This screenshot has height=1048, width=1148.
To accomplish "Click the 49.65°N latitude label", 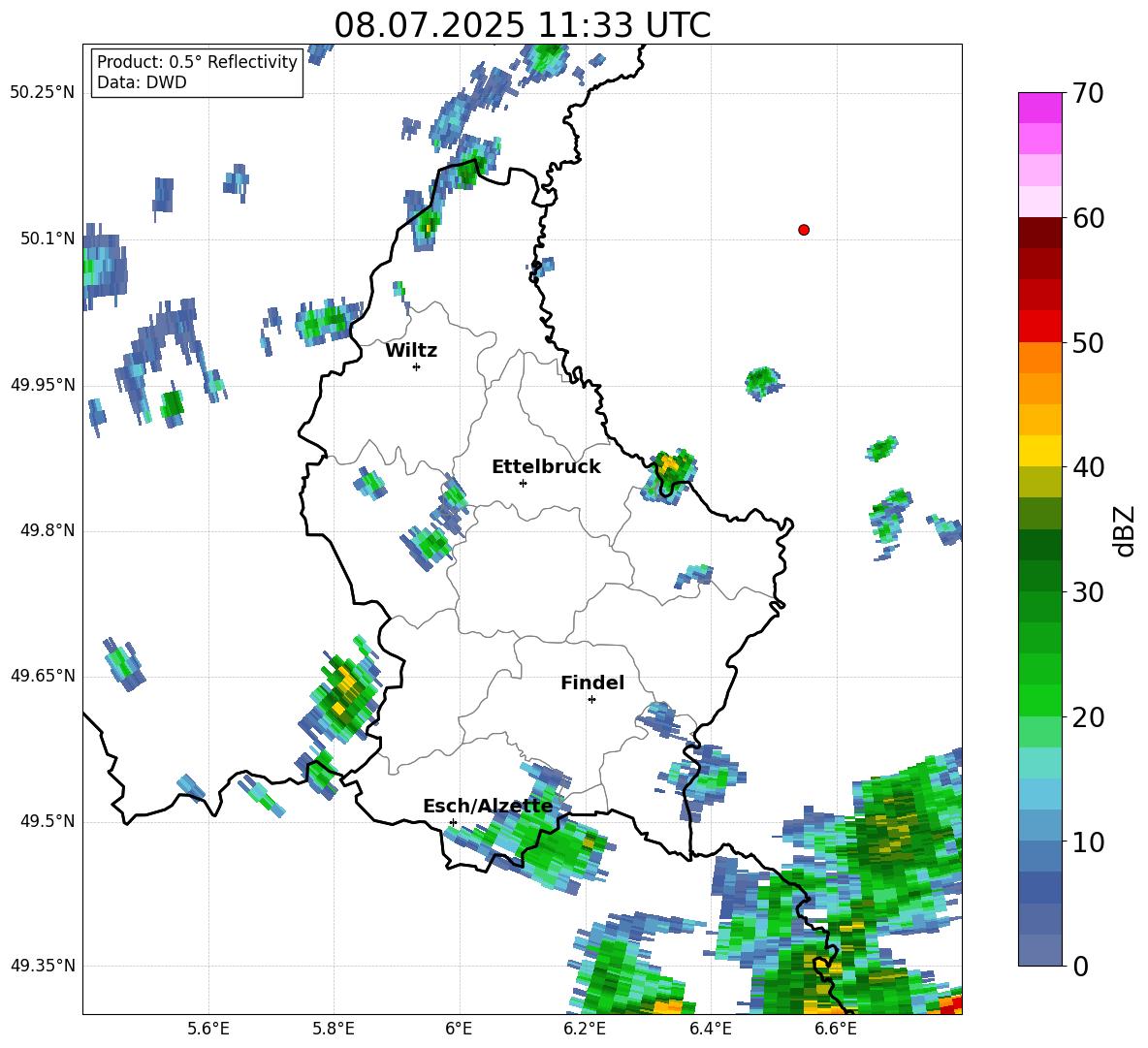I will [x=43, y=676].
